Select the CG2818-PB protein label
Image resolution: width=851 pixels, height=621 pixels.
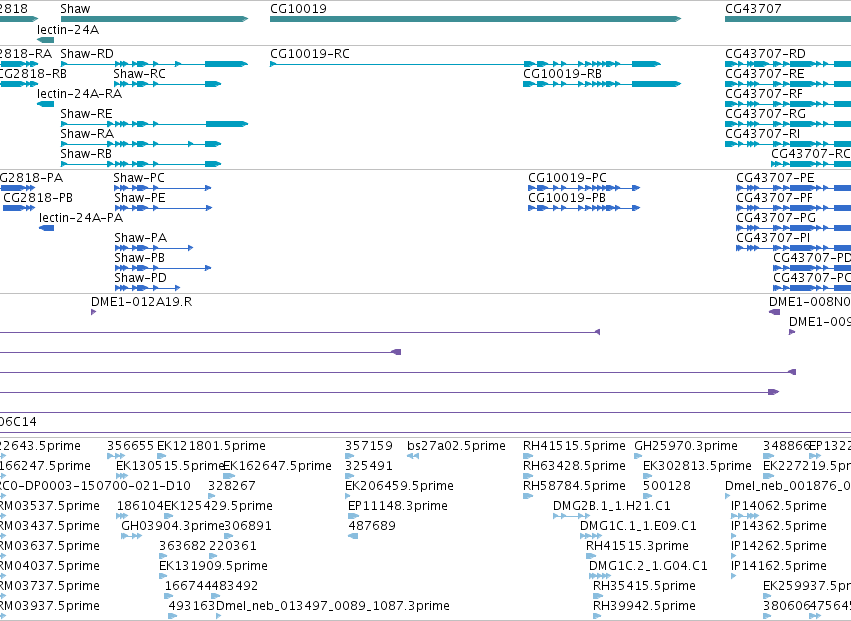38,198
